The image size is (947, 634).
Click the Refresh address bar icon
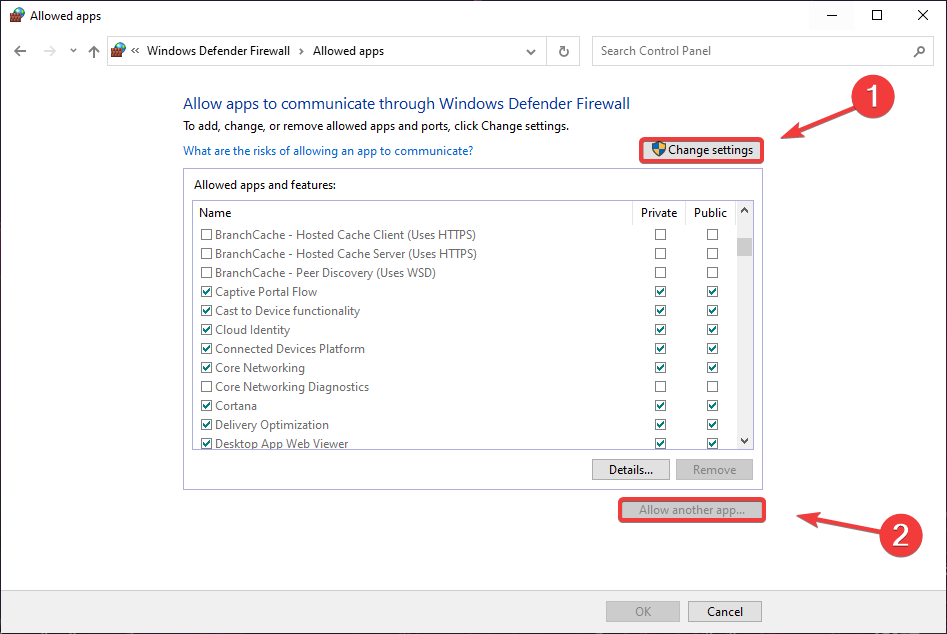564,51
